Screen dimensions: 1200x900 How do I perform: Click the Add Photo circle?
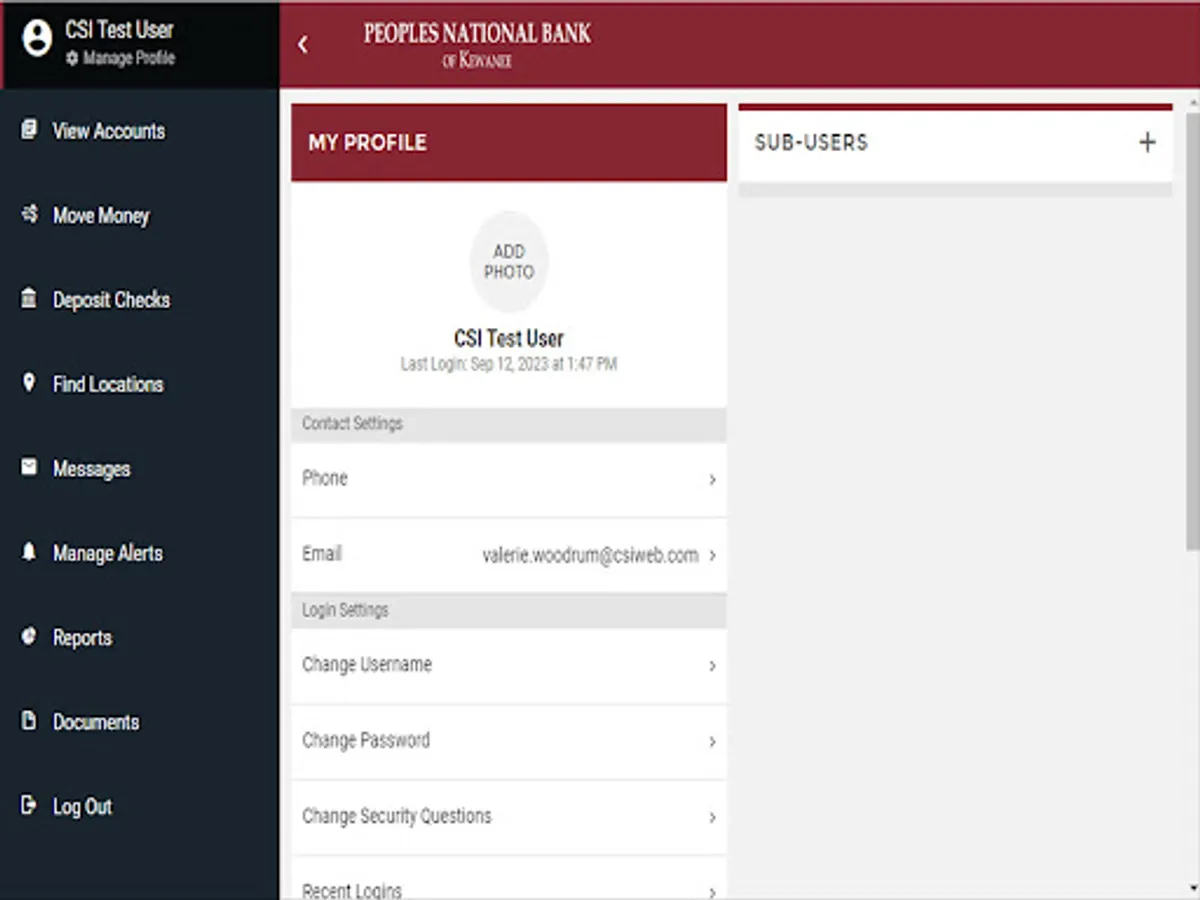pos(508,261)
